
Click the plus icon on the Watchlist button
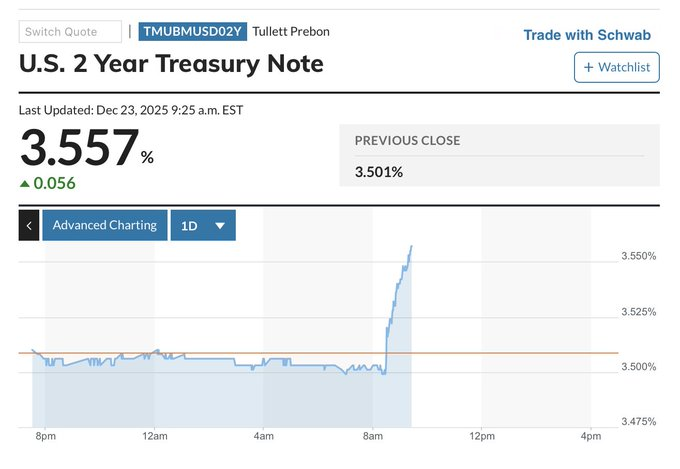tap(589, 67)
